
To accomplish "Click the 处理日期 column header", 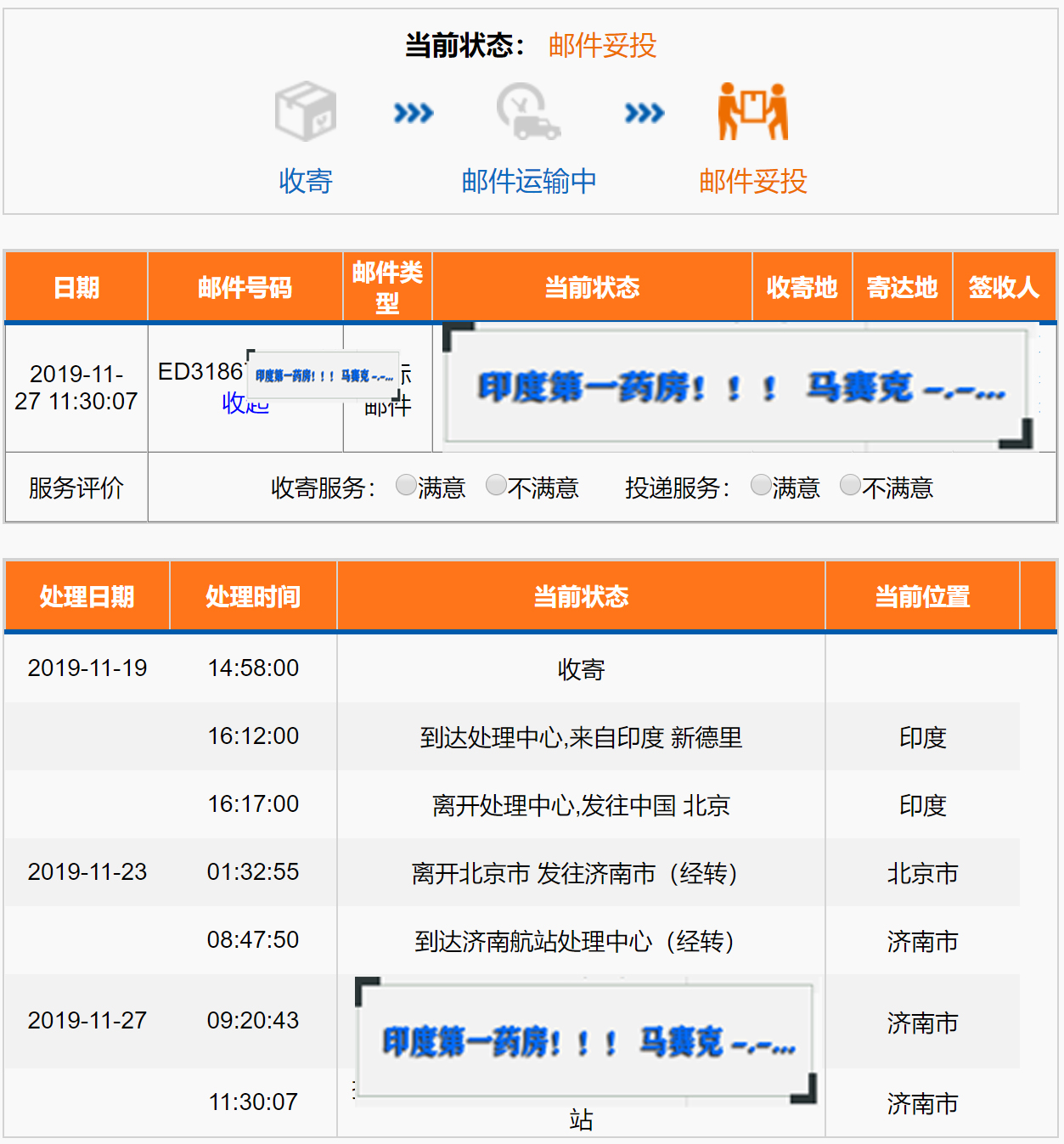I will click(87, 597).
